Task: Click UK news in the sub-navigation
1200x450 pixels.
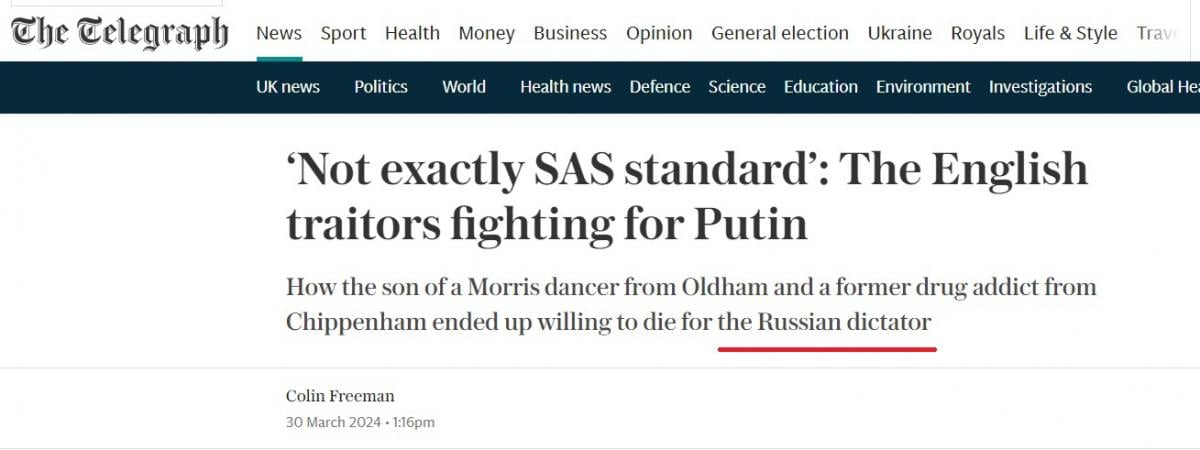Action: [288, 87]
